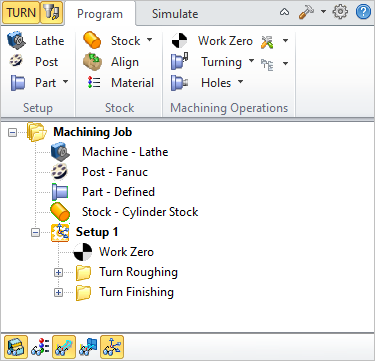Viewport: 375px width, 361px height.
Task: Expand the Turn Roughing folder
Action: point(58,273)
